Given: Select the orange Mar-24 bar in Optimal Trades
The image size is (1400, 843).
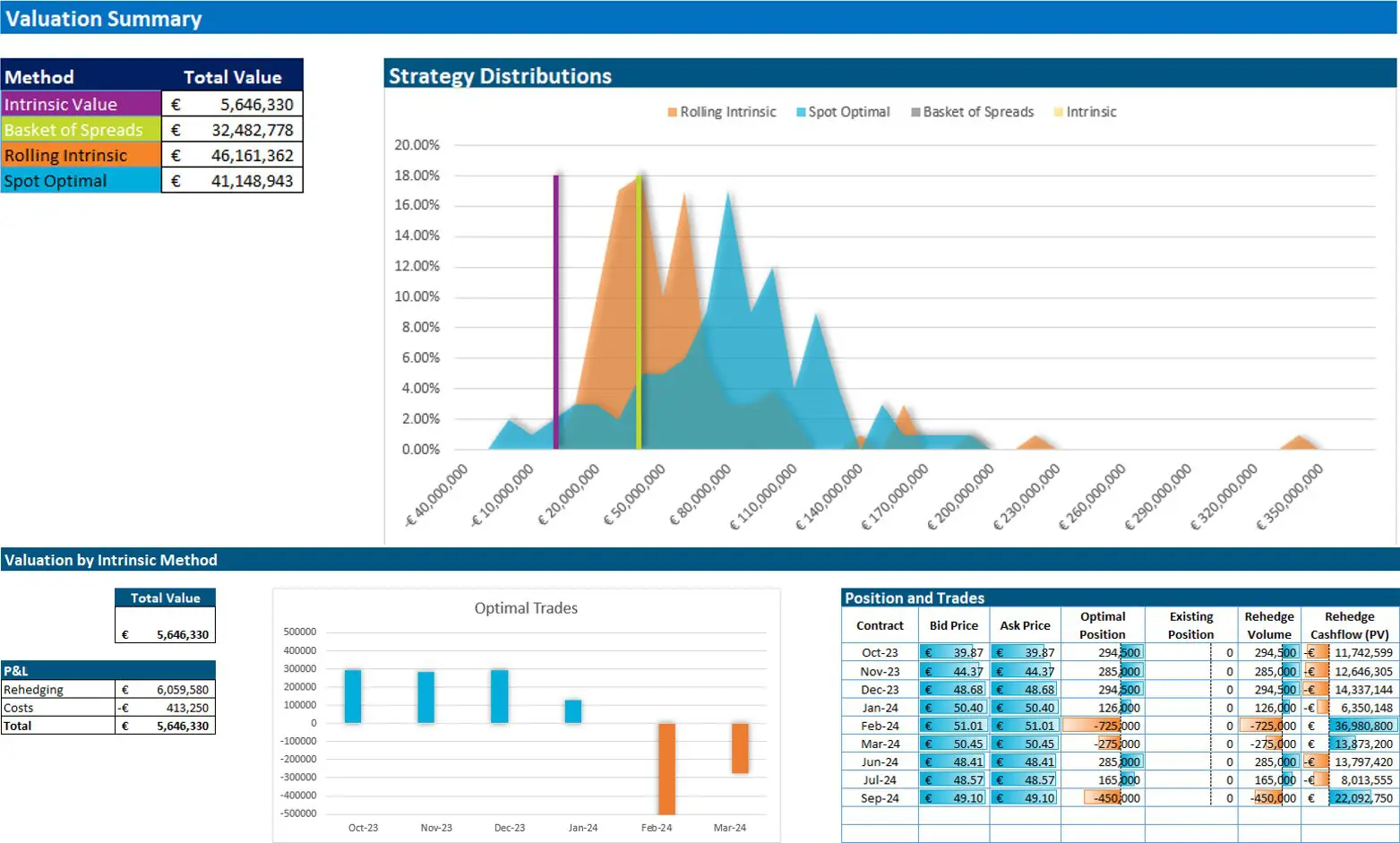Looking at the screenshot, I should pyautogui.click(x=740, y=748).
